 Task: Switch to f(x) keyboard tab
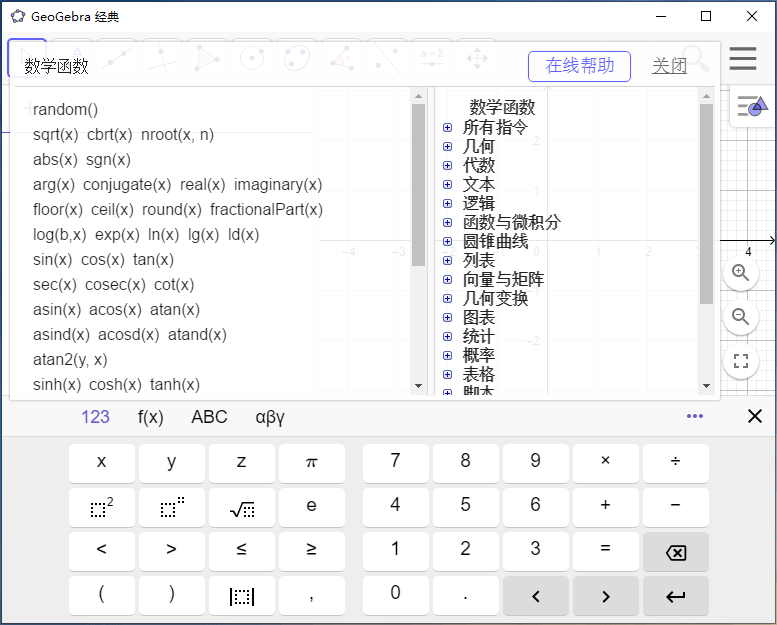pos(151,417)
